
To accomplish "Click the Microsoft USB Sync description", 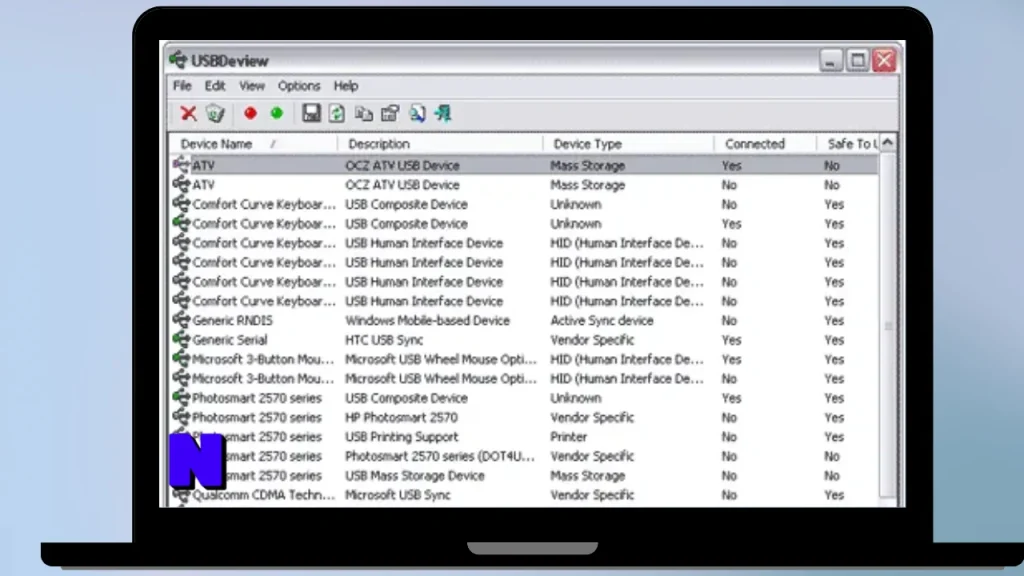I will click(398, 495).
